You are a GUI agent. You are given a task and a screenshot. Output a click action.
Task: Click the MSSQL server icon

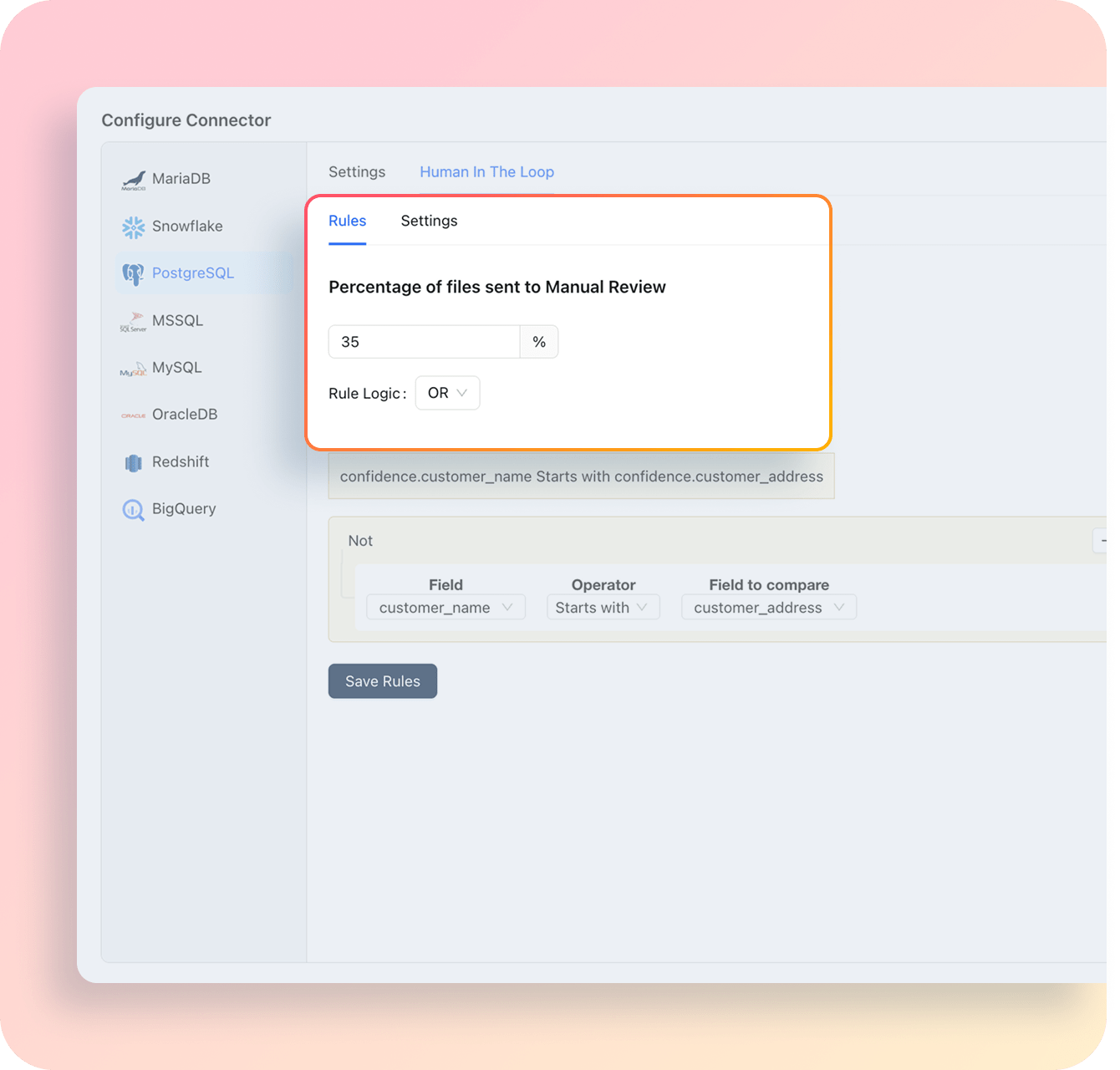134,321
